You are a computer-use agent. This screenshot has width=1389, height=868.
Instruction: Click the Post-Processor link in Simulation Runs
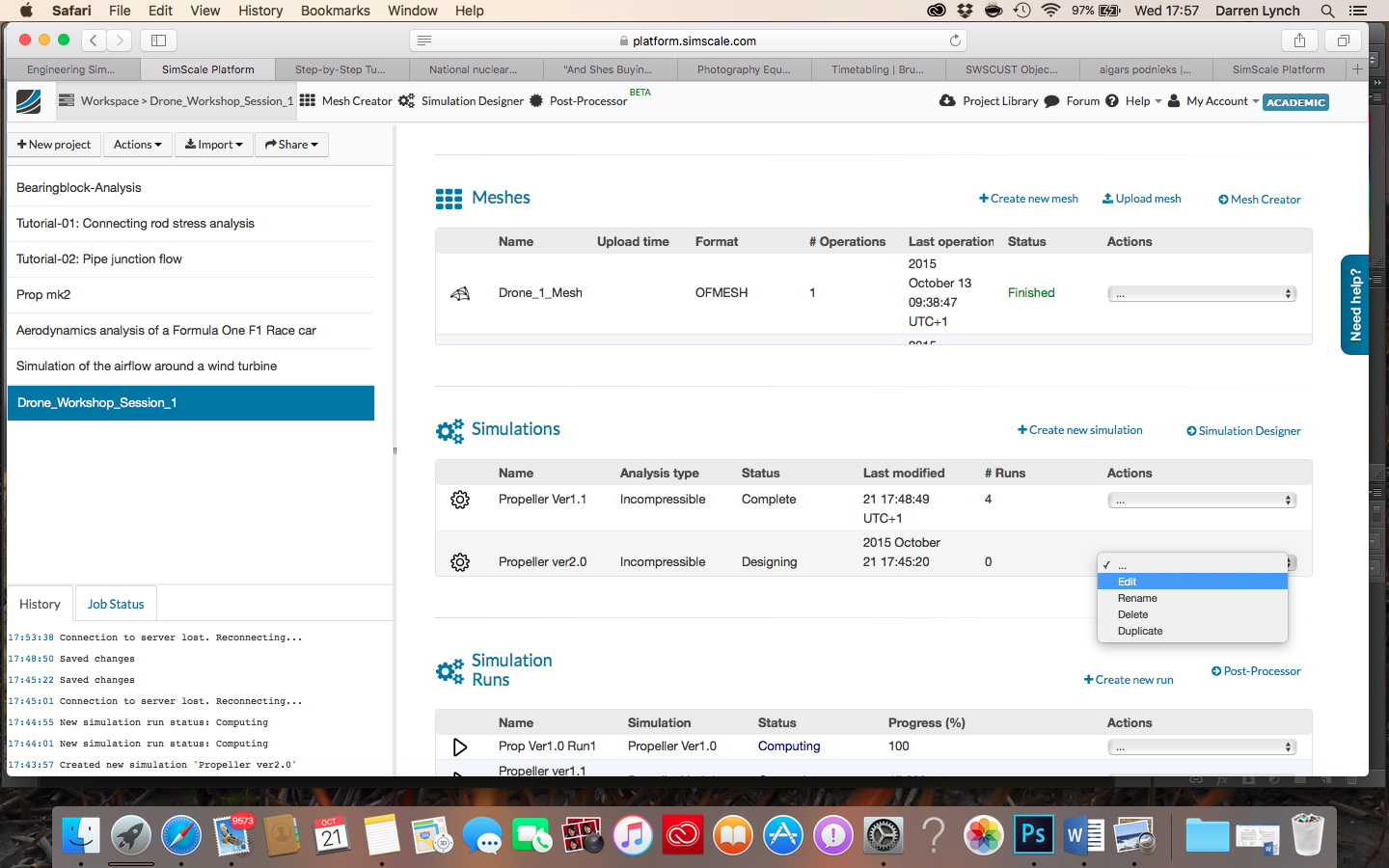pyautogui.click(x=1256, y=671)
